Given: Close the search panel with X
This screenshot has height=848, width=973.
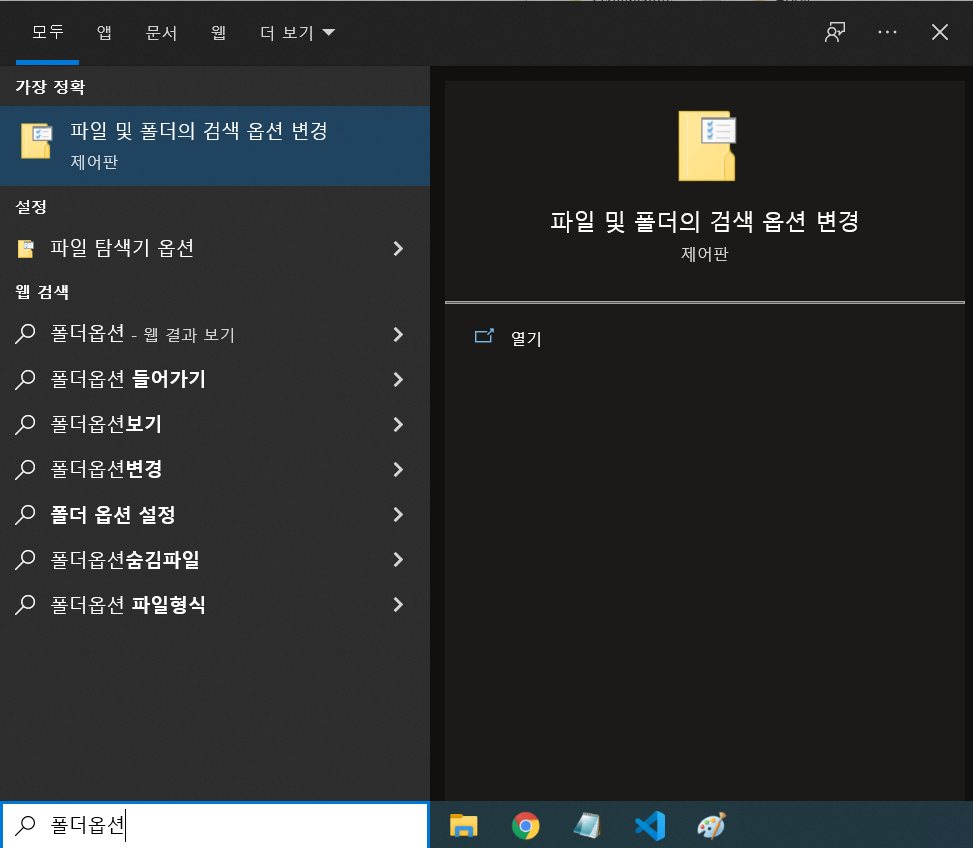Looking at the screenshot, I should (x=939, y=32).
